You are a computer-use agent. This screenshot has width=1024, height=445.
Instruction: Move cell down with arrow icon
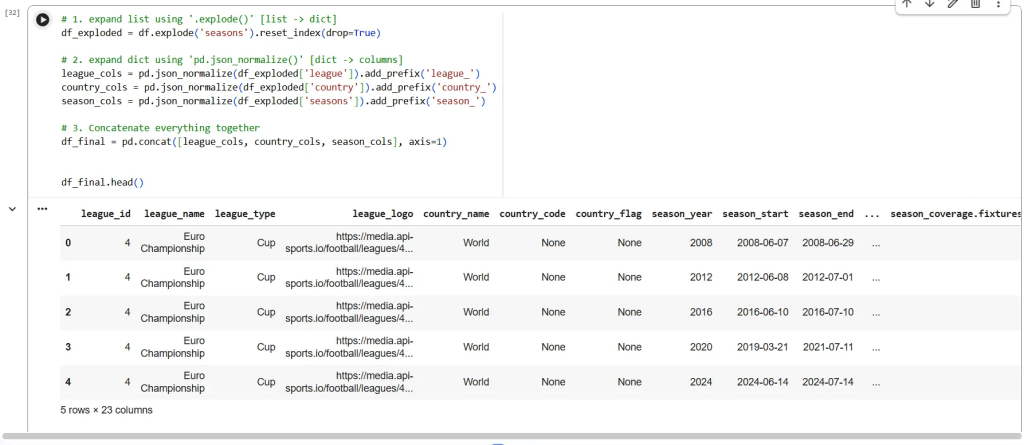tap(929, 4)
